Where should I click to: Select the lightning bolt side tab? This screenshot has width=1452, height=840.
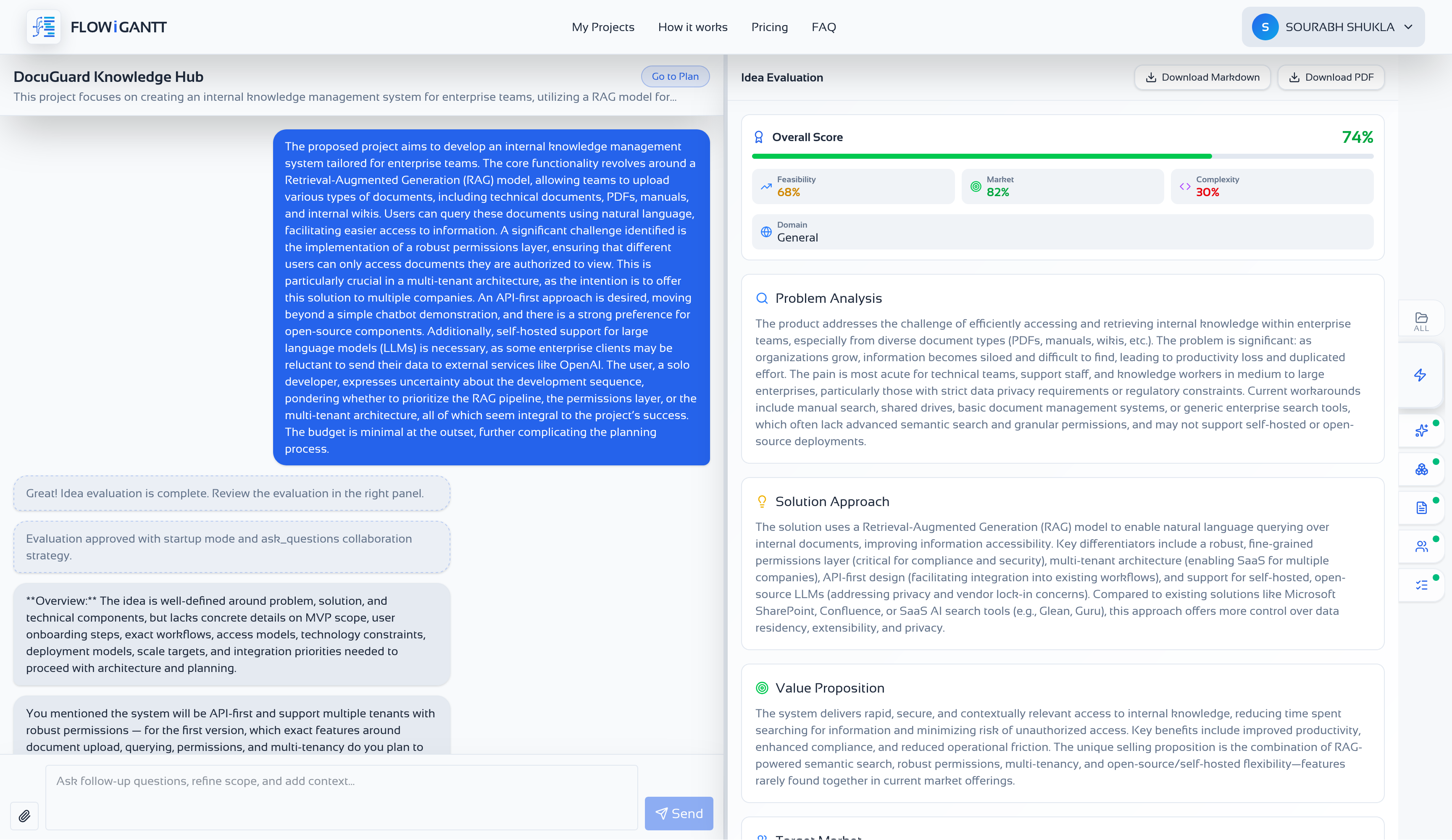pos(1420,375)
